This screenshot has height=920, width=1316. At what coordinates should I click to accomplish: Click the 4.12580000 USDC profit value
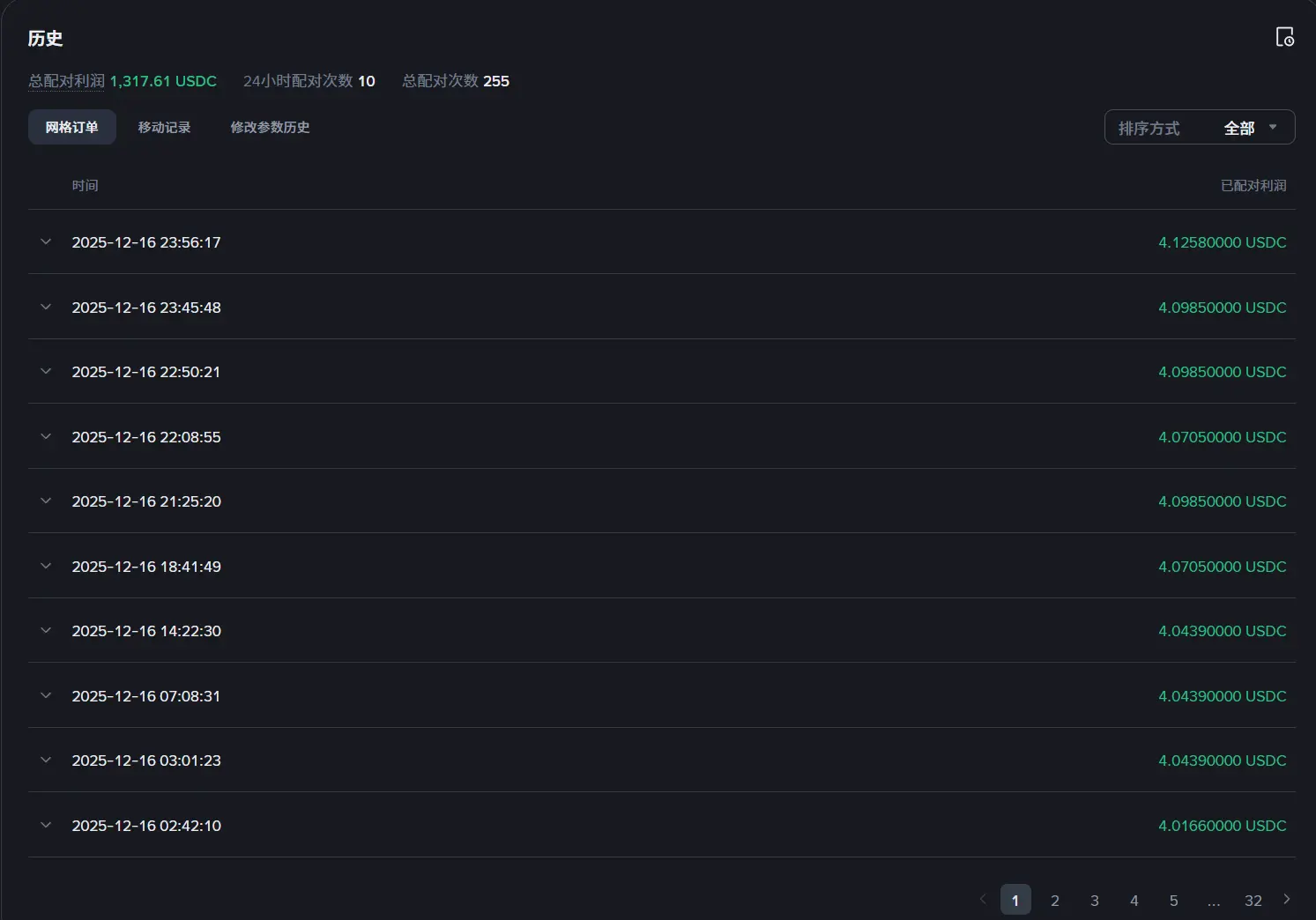pos(1222,242)
